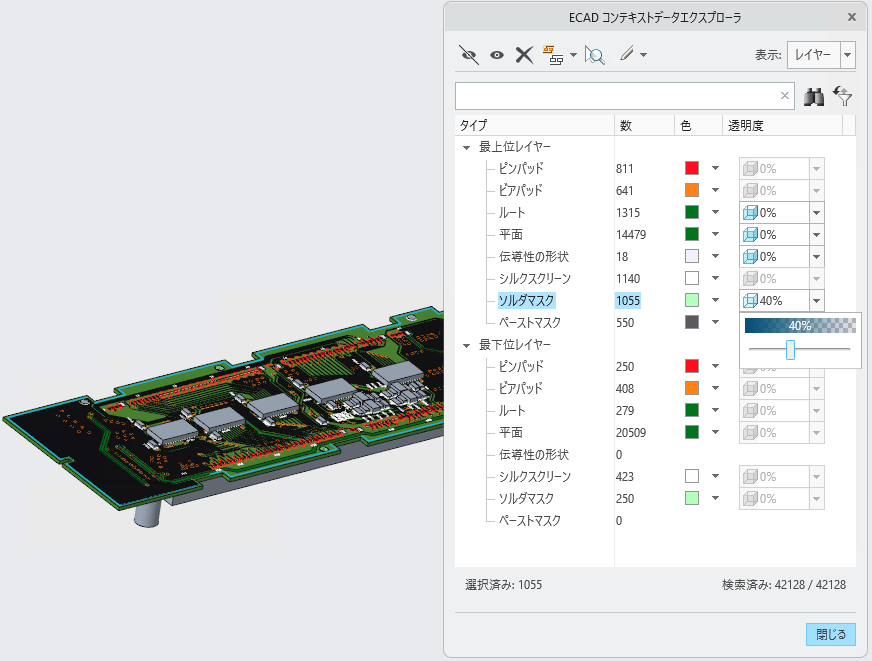Screen dimensions: 872x661
Task: Click transparency cube icon for top ルート
Action: coord(750,212)
